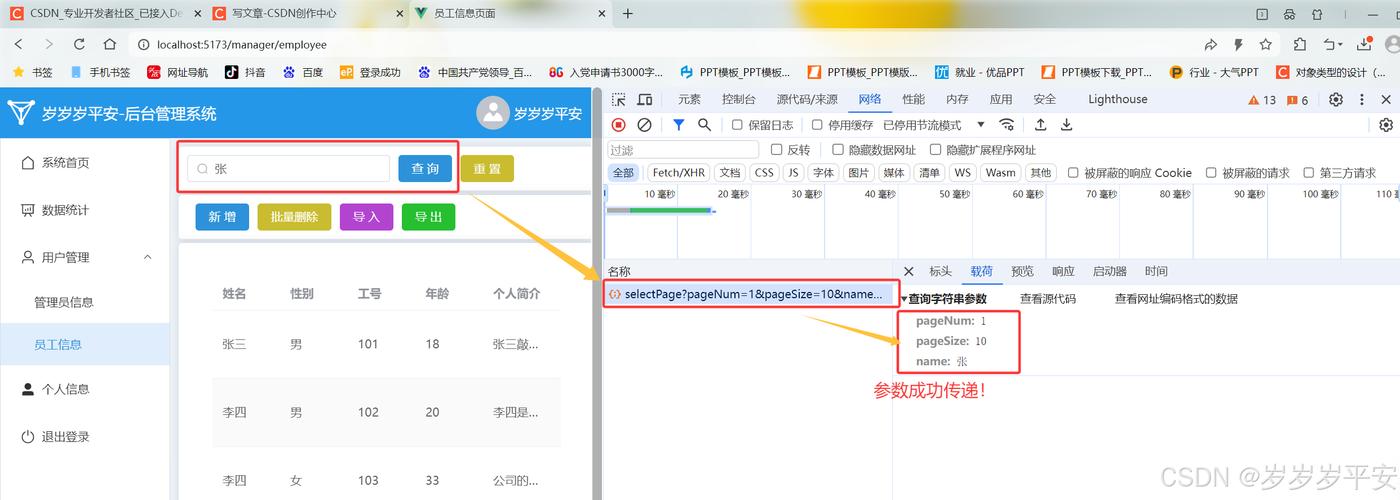Image resolution: width=1400 pixels, height=500 pixels.
Task: Enable the 保留日志 checkbox
Action: pos(737,125)
